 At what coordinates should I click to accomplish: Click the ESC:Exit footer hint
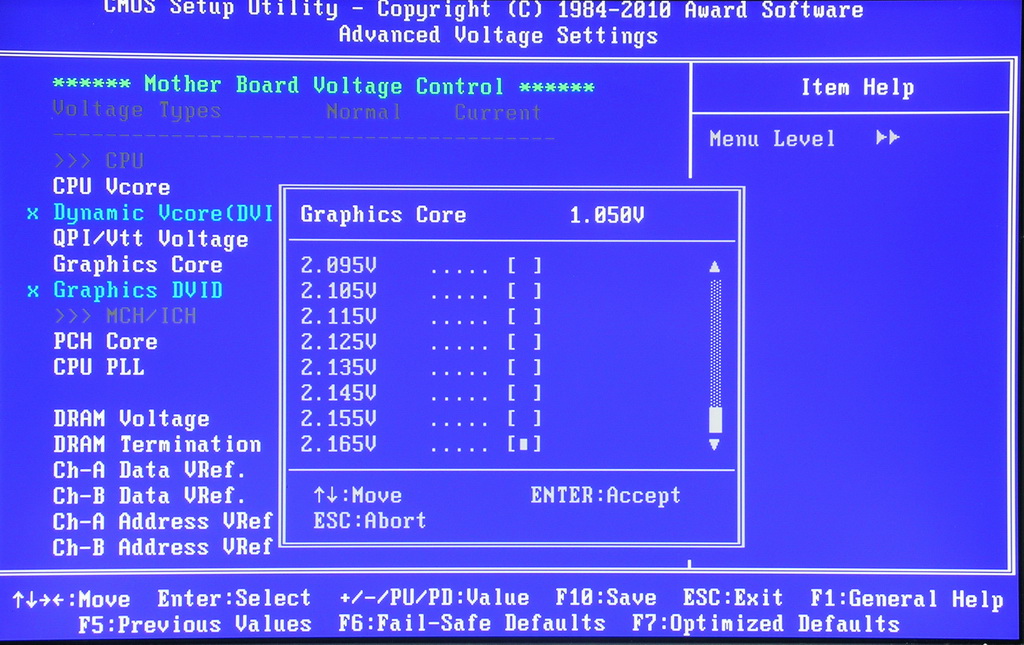coord(733,597)
